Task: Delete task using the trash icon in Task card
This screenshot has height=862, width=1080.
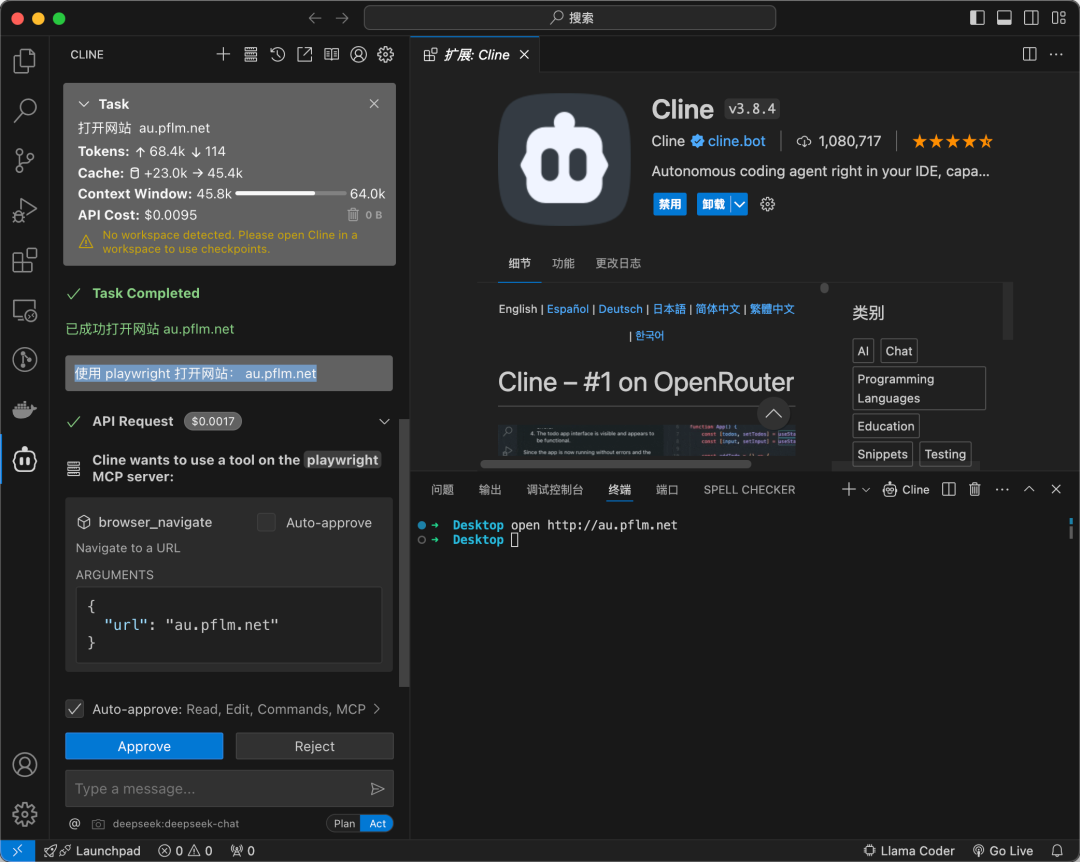Action: click(x=353, y=215)
